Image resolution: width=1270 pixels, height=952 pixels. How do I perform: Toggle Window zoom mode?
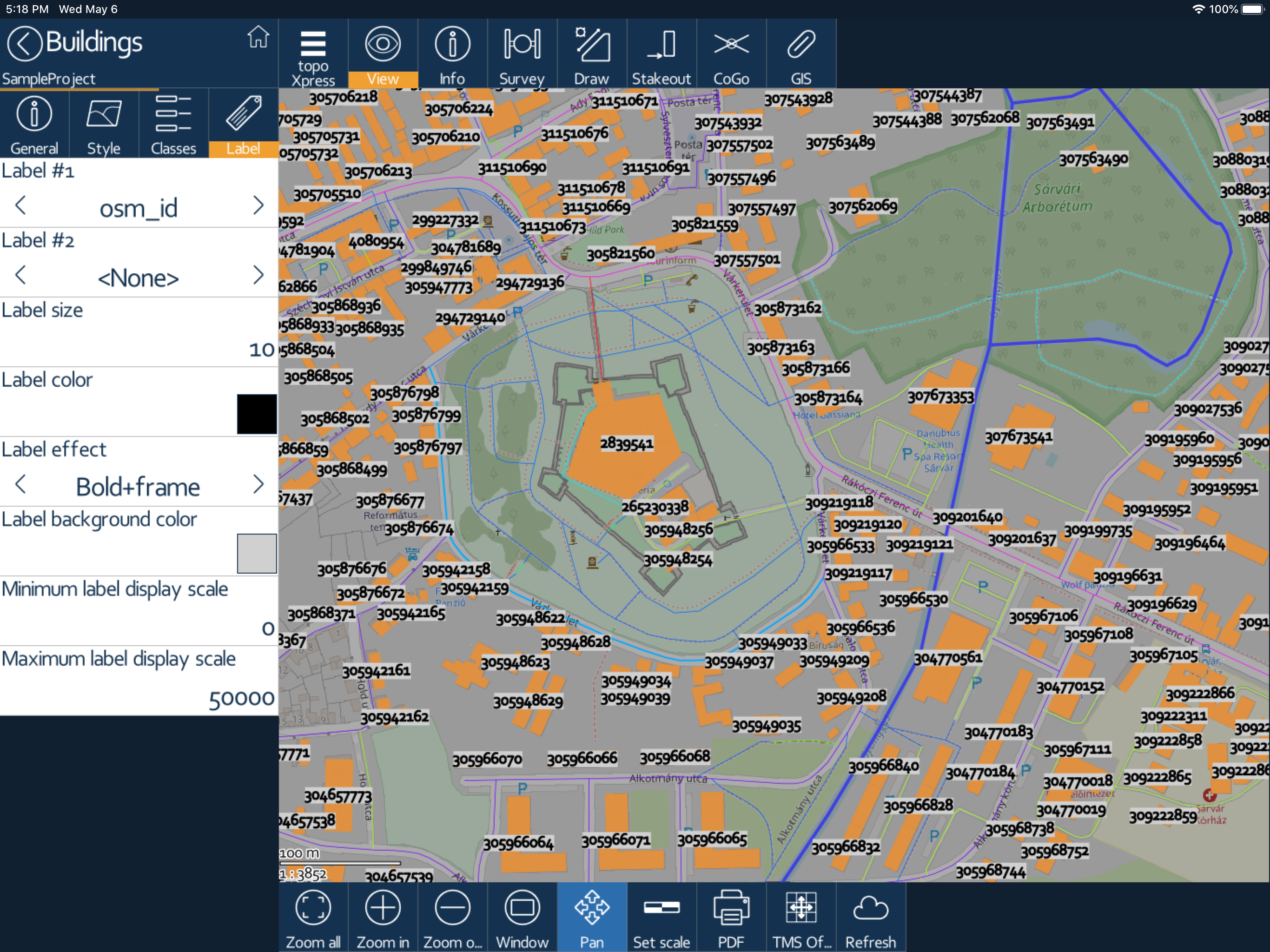point(521,917)
